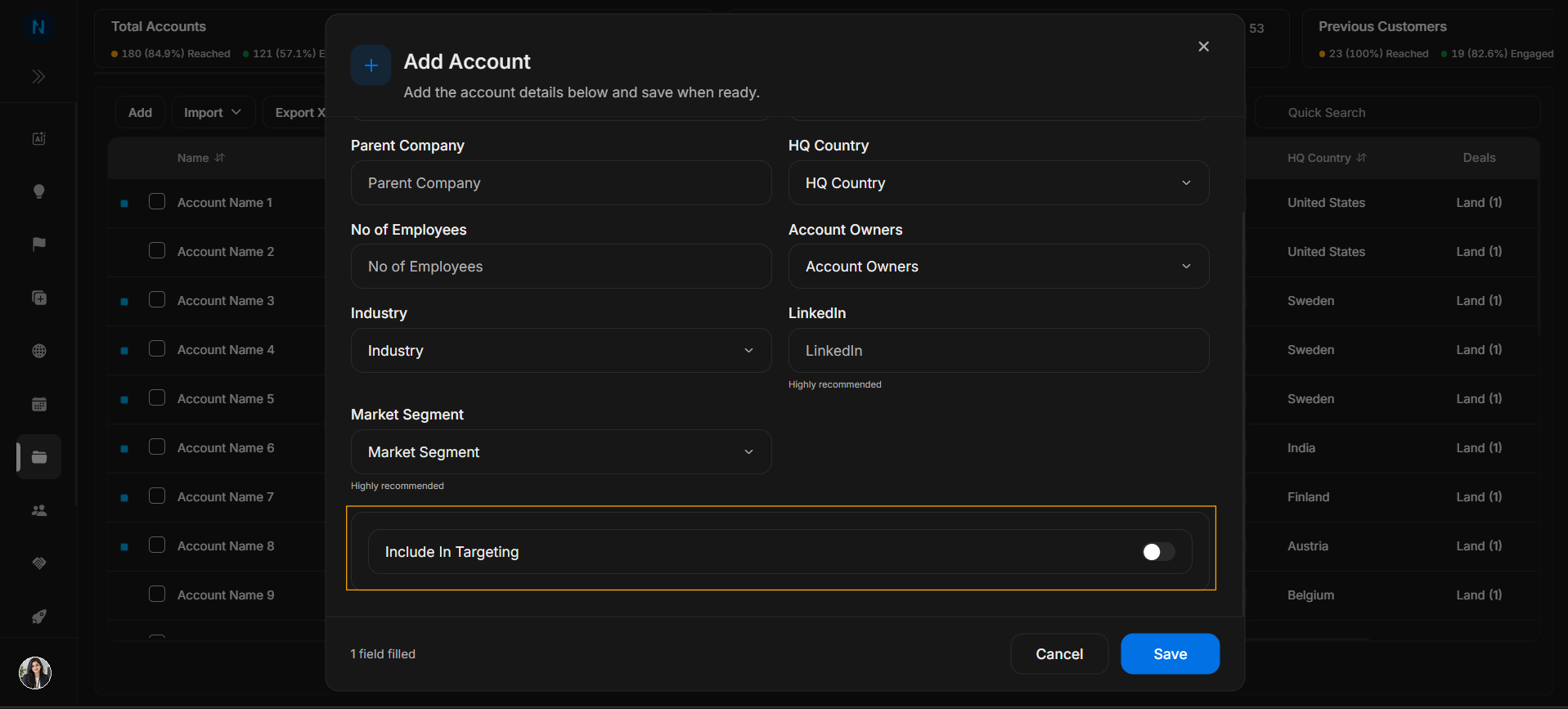The height and width of the screenshot is (709, 1568).
Task: Open the lightbulb insights icon in the sidebar
Action: click(38, 191)
